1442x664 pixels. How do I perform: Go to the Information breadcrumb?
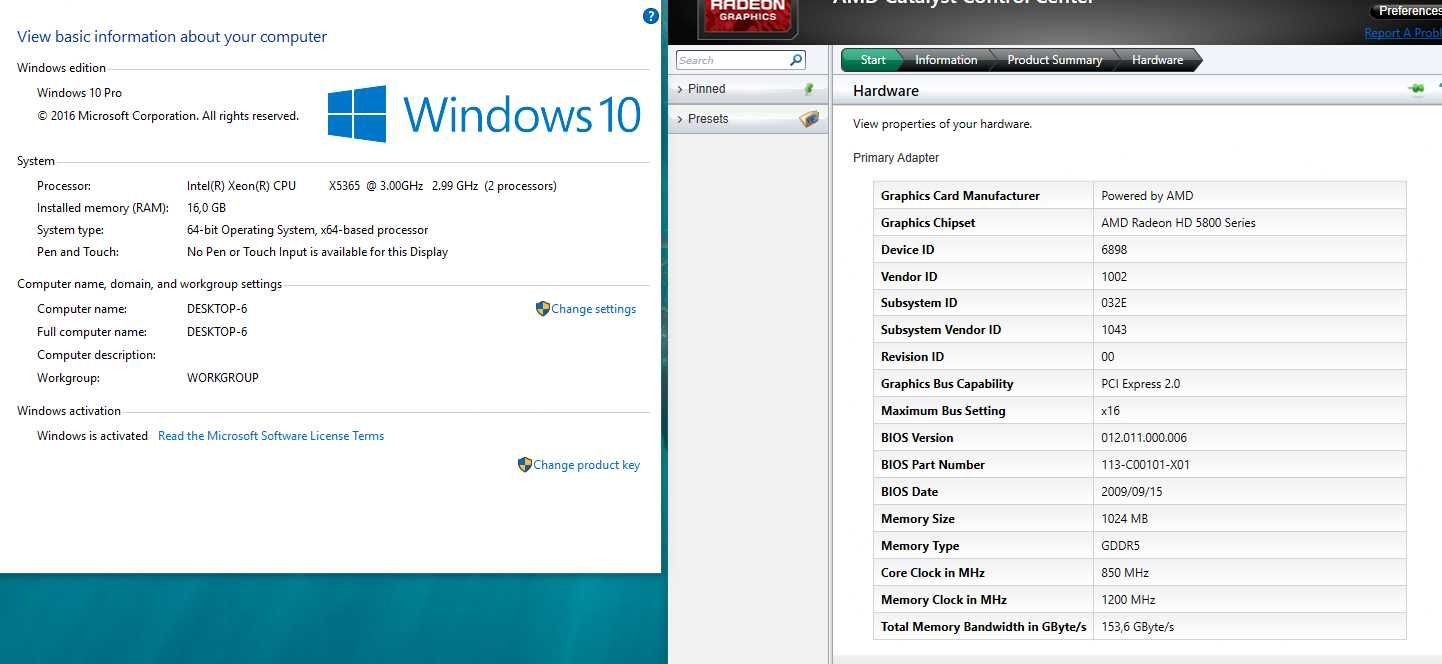click(x=946, y=60)
